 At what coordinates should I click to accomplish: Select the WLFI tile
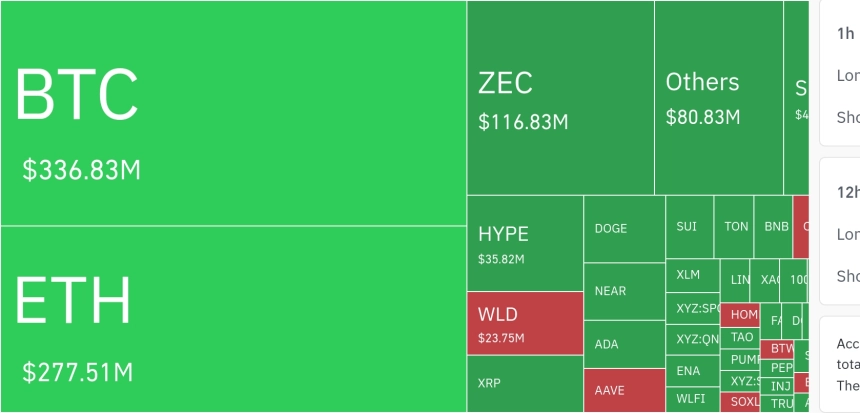point(692,400)
